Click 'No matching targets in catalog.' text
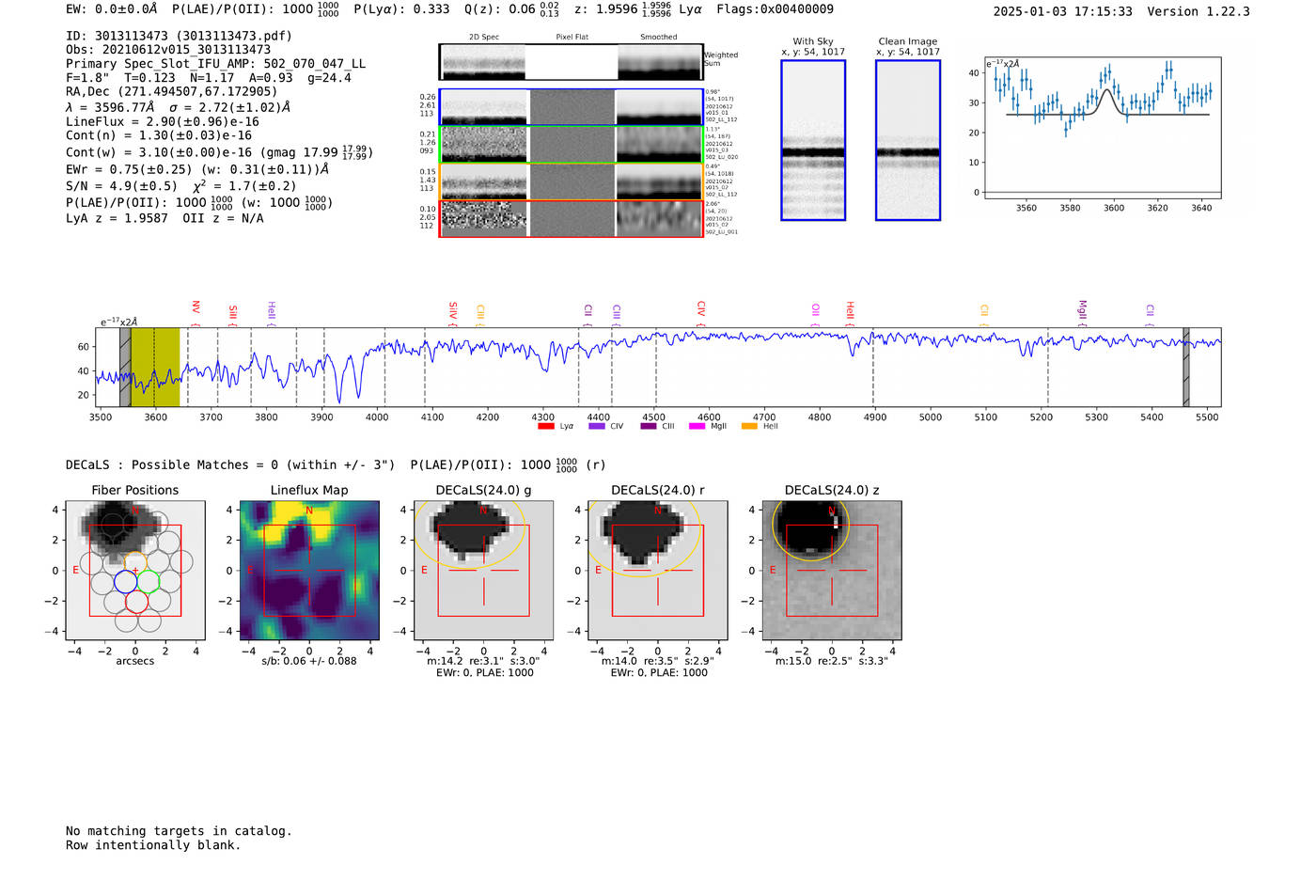The width and height of the screenshot is (1316, 896). click(179, 831)
